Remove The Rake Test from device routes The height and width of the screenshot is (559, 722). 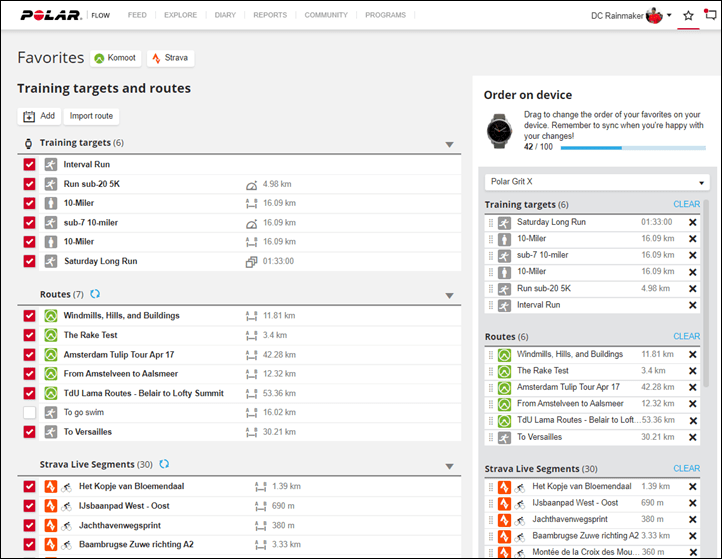click(692, 371)
